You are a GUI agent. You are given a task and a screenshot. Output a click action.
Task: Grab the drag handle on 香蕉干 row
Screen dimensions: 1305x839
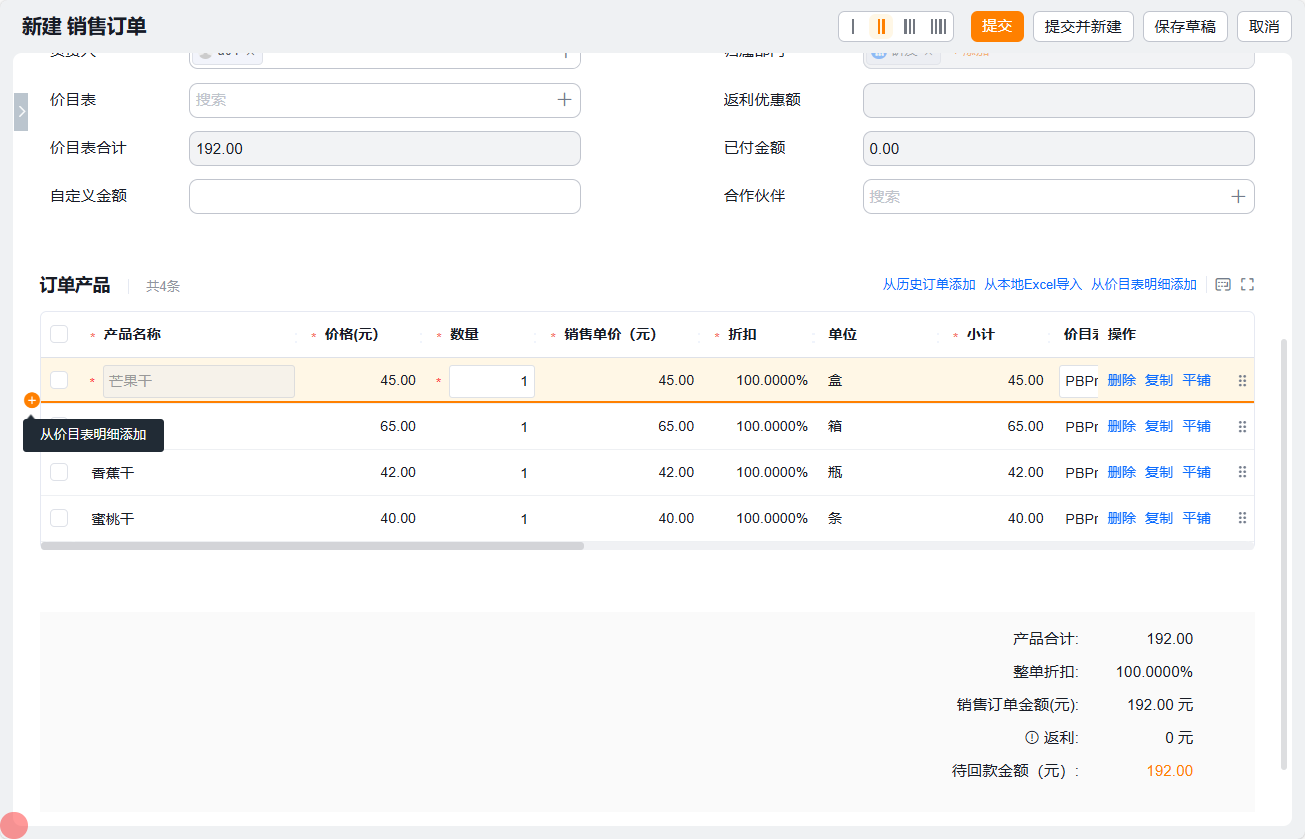(x=1242, y=472)
